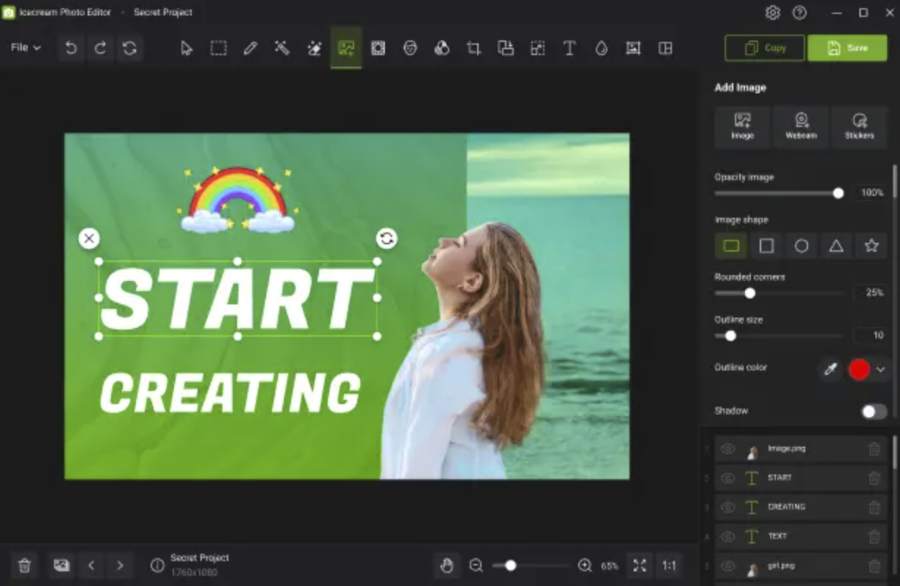
Task: Click the red outline color swatch
Action: (x=859, y=370)
